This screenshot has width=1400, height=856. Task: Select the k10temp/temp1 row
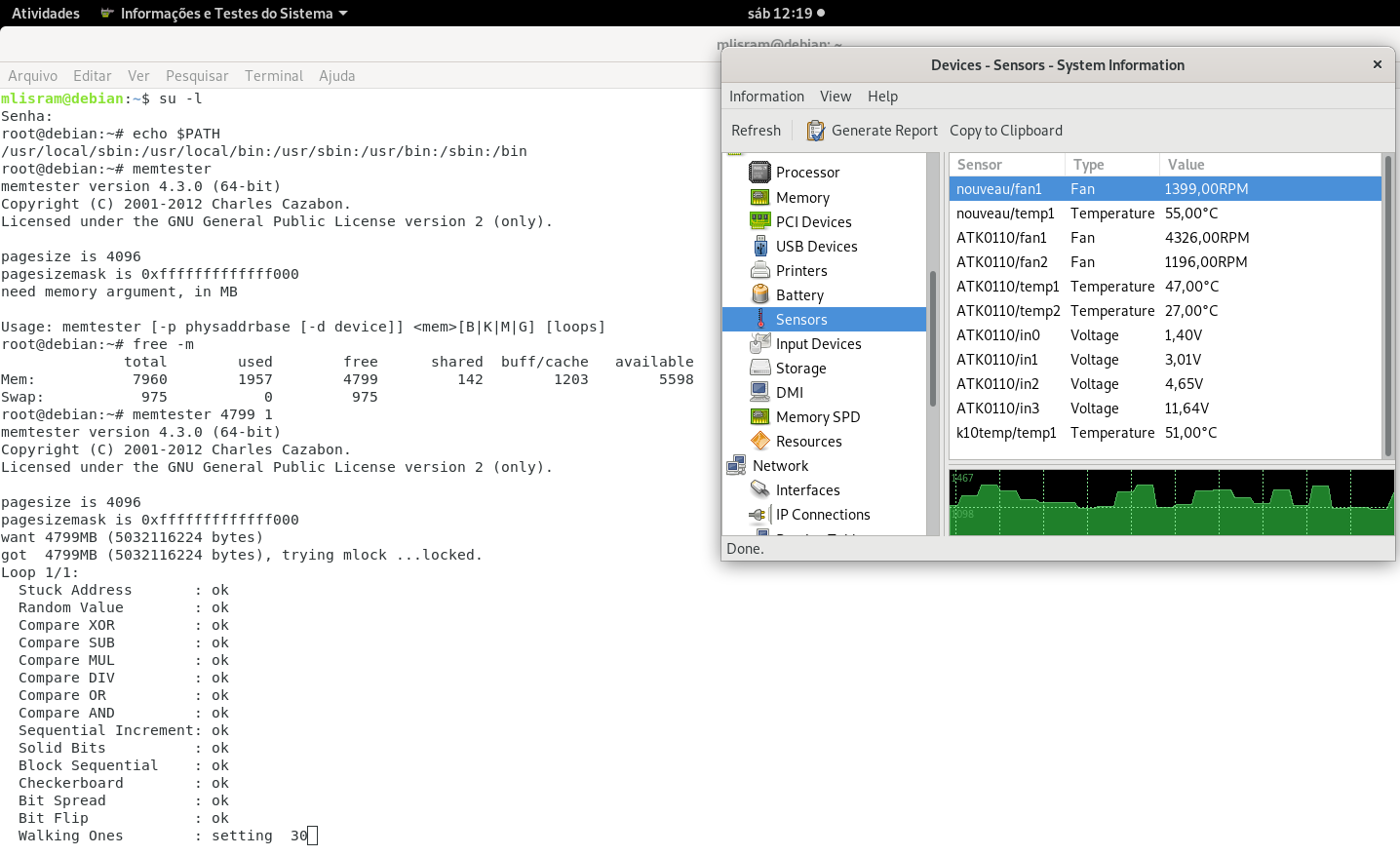point(1165,433)
